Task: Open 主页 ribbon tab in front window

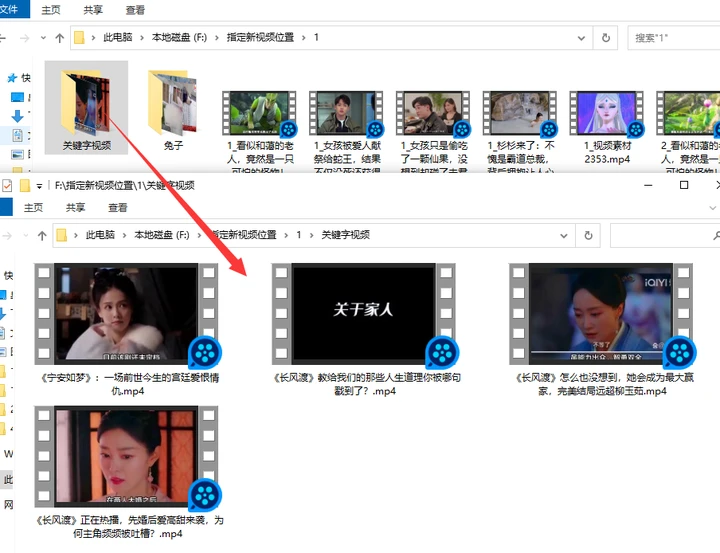Action: pyautogui.click(x=33, y=208)
